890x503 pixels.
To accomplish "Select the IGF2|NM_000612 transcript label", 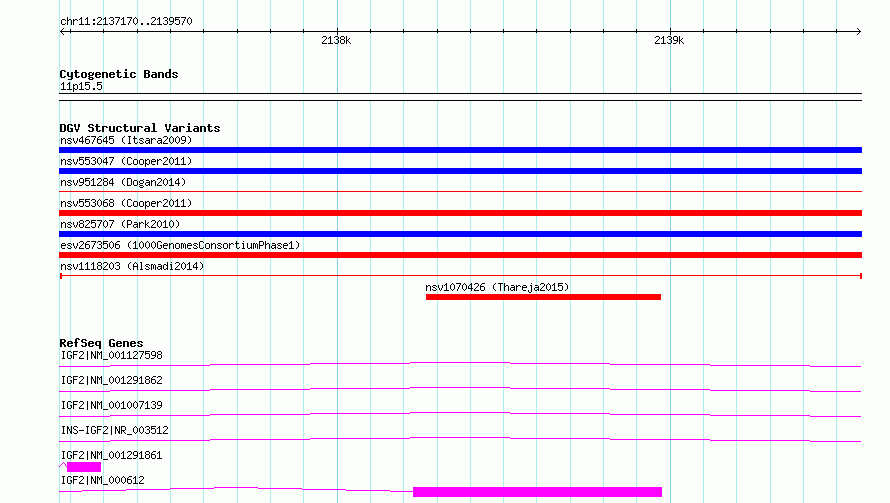I will point(102,480).
